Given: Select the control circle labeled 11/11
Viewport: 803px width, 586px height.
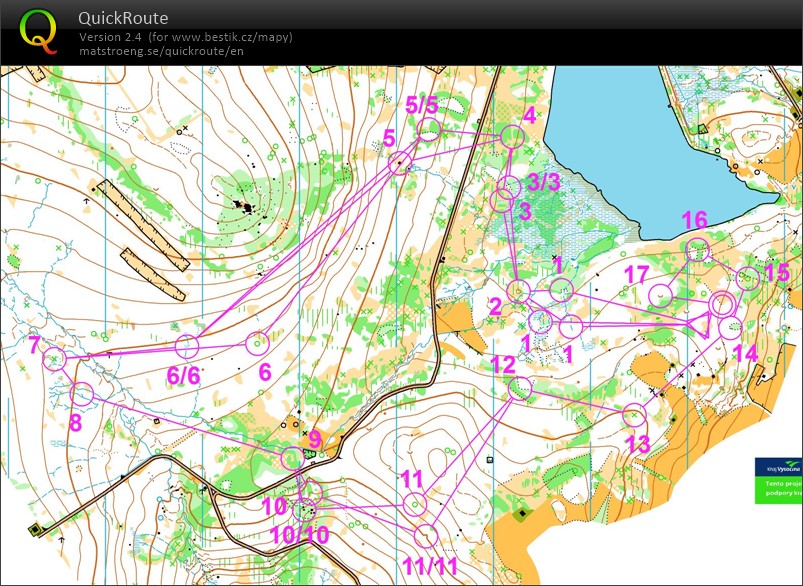Looking at the screenshot, I should tap(426, 534).
